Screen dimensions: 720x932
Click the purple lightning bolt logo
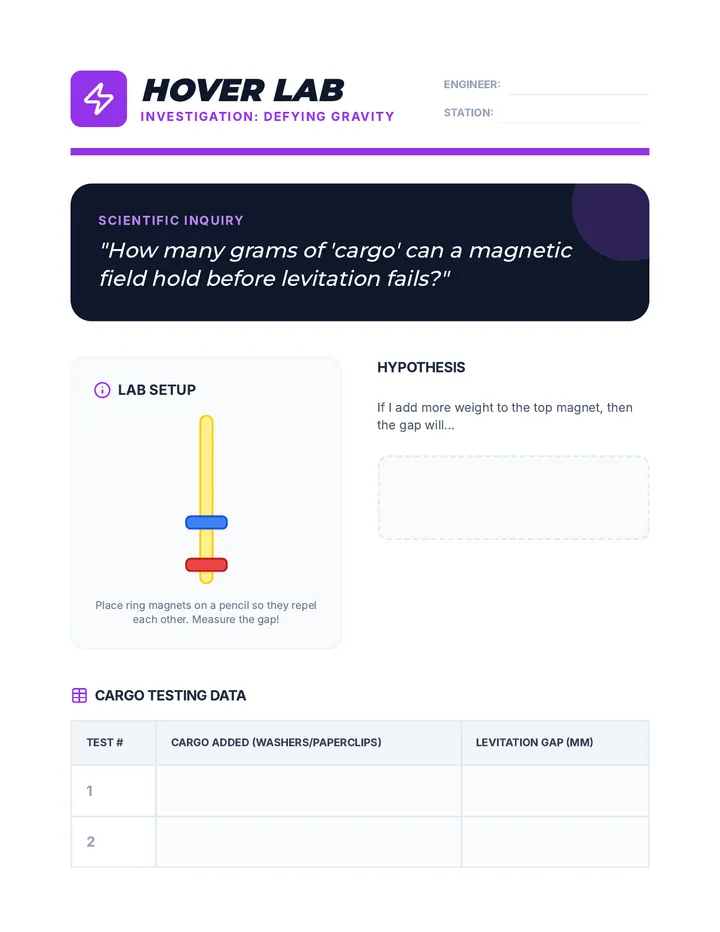(x=99, y=99)
